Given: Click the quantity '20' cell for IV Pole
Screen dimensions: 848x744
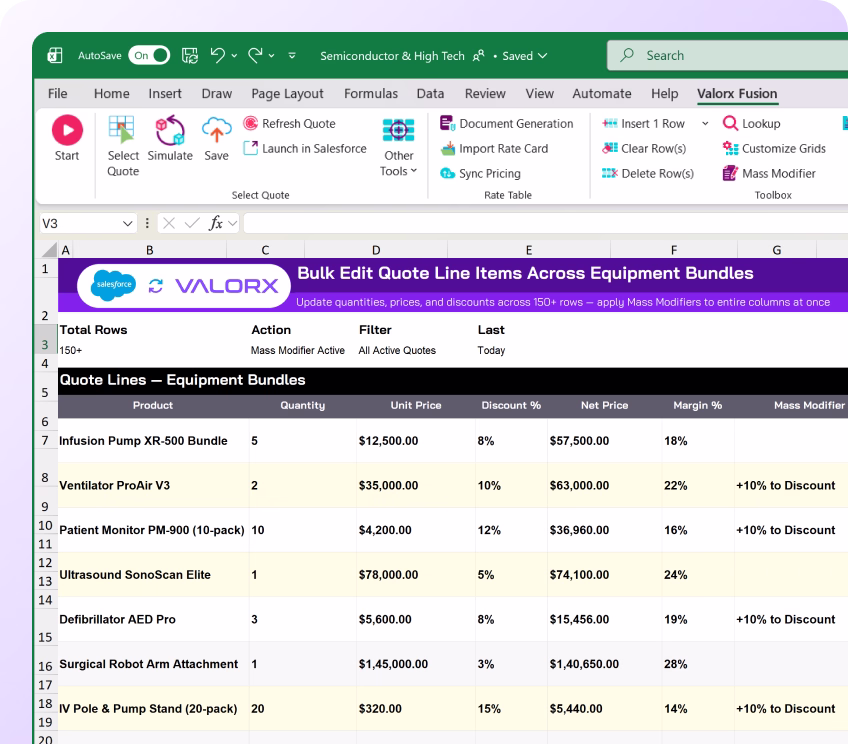Looking at the screenshot, I should 303,709.
